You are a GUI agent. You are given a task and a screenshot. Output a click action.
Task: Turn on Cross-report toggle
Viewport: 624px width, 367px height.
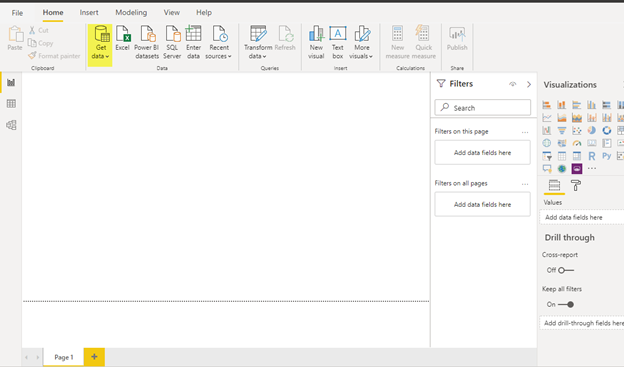click(x=566, y=270)
